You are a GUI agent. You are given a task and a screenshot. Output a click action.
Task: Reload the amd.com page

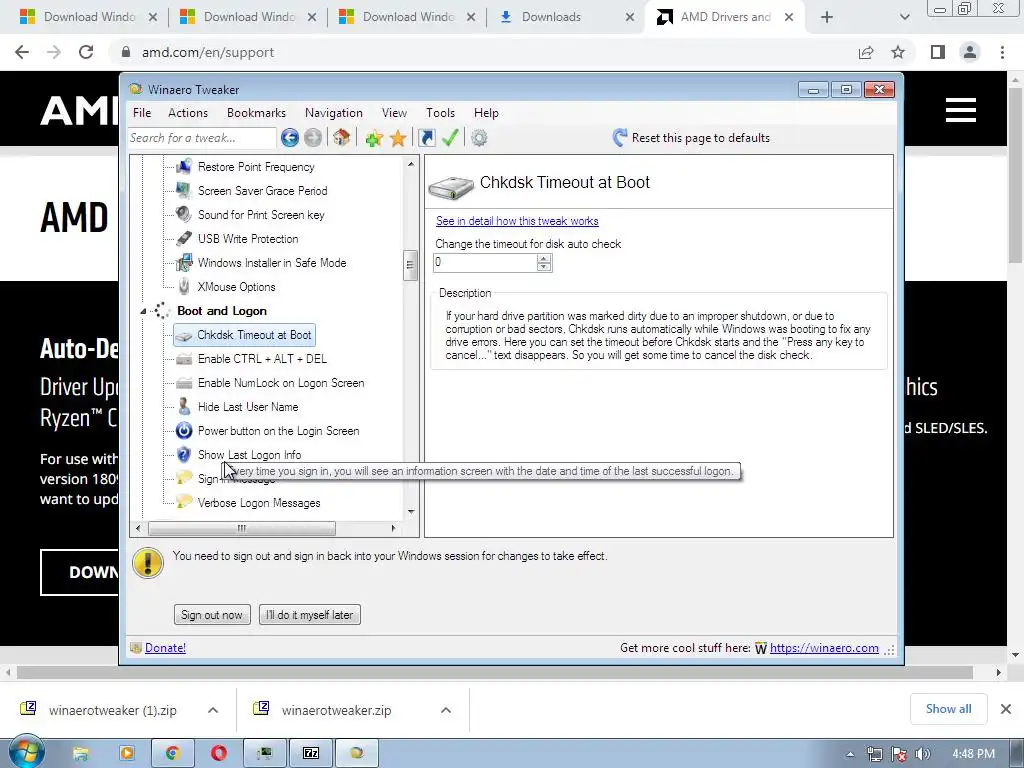pyautogui.click(x=86, y=52)
